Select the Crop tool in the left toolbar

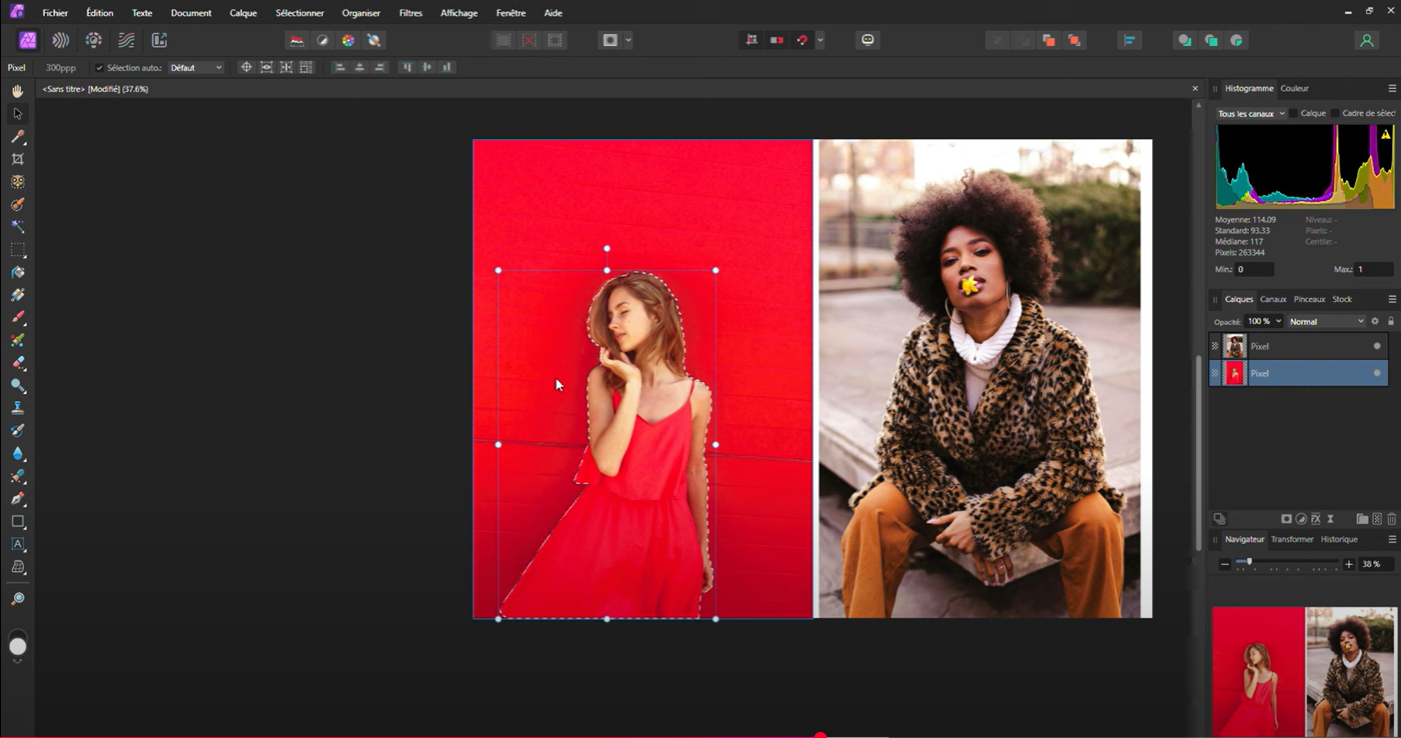(x=18, y=159)
